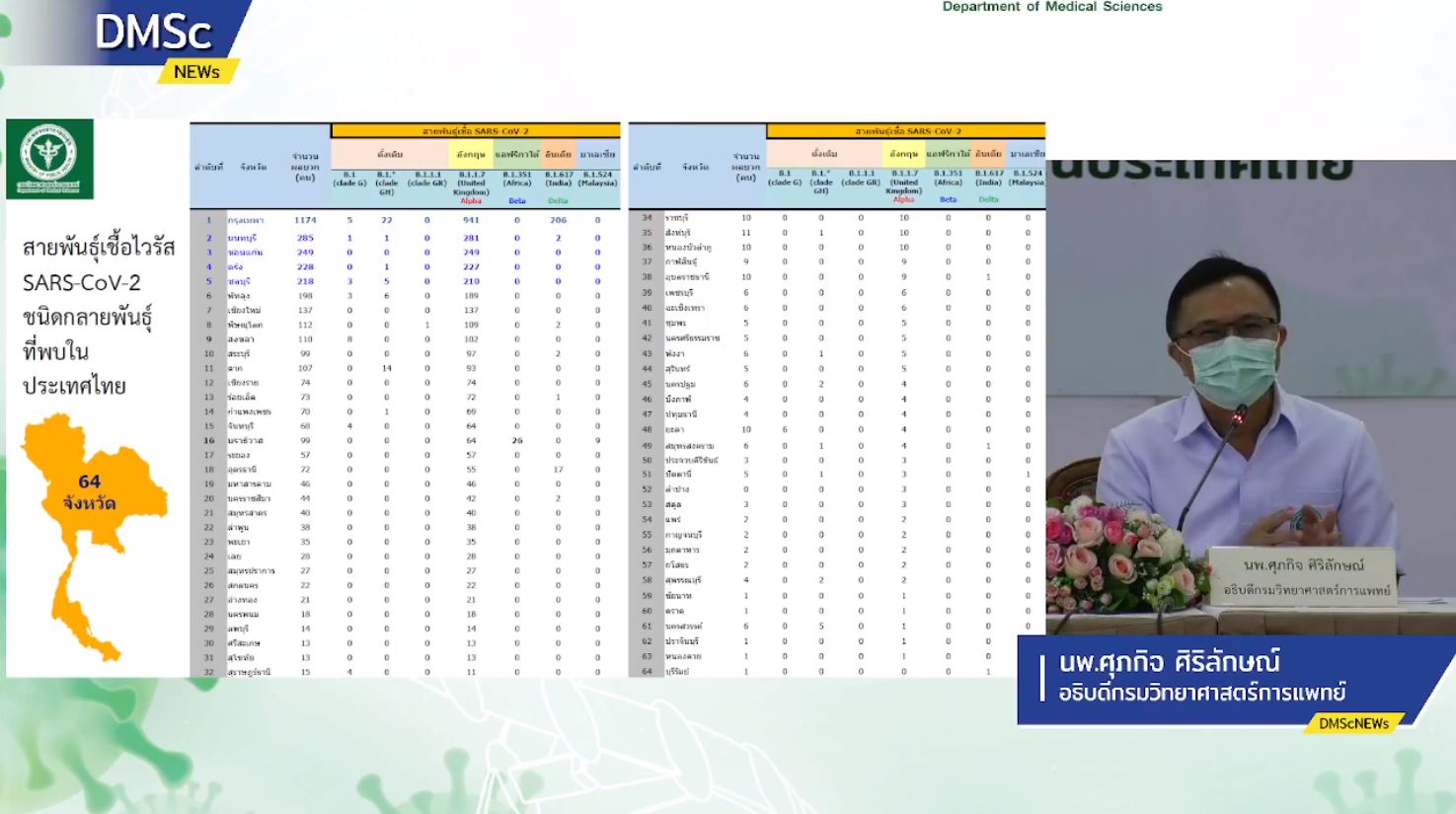The height and width of the screenshot is (814, 1456).
Task: Click the small DMScNEWs yellow badge at bottom right
Action: (x=1352, y=723)
